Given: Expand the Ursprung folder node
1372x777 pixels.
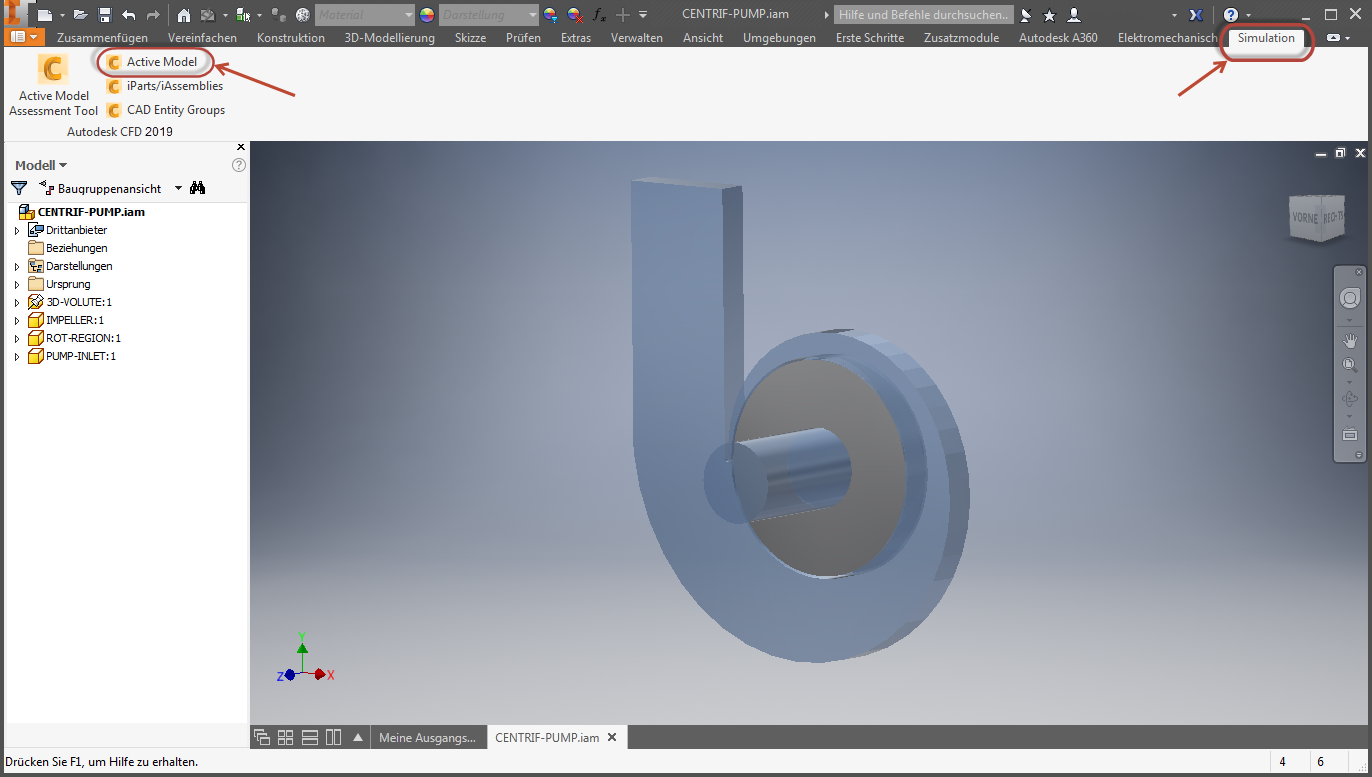Looking at the screenshot, I should tap(16, 284).
